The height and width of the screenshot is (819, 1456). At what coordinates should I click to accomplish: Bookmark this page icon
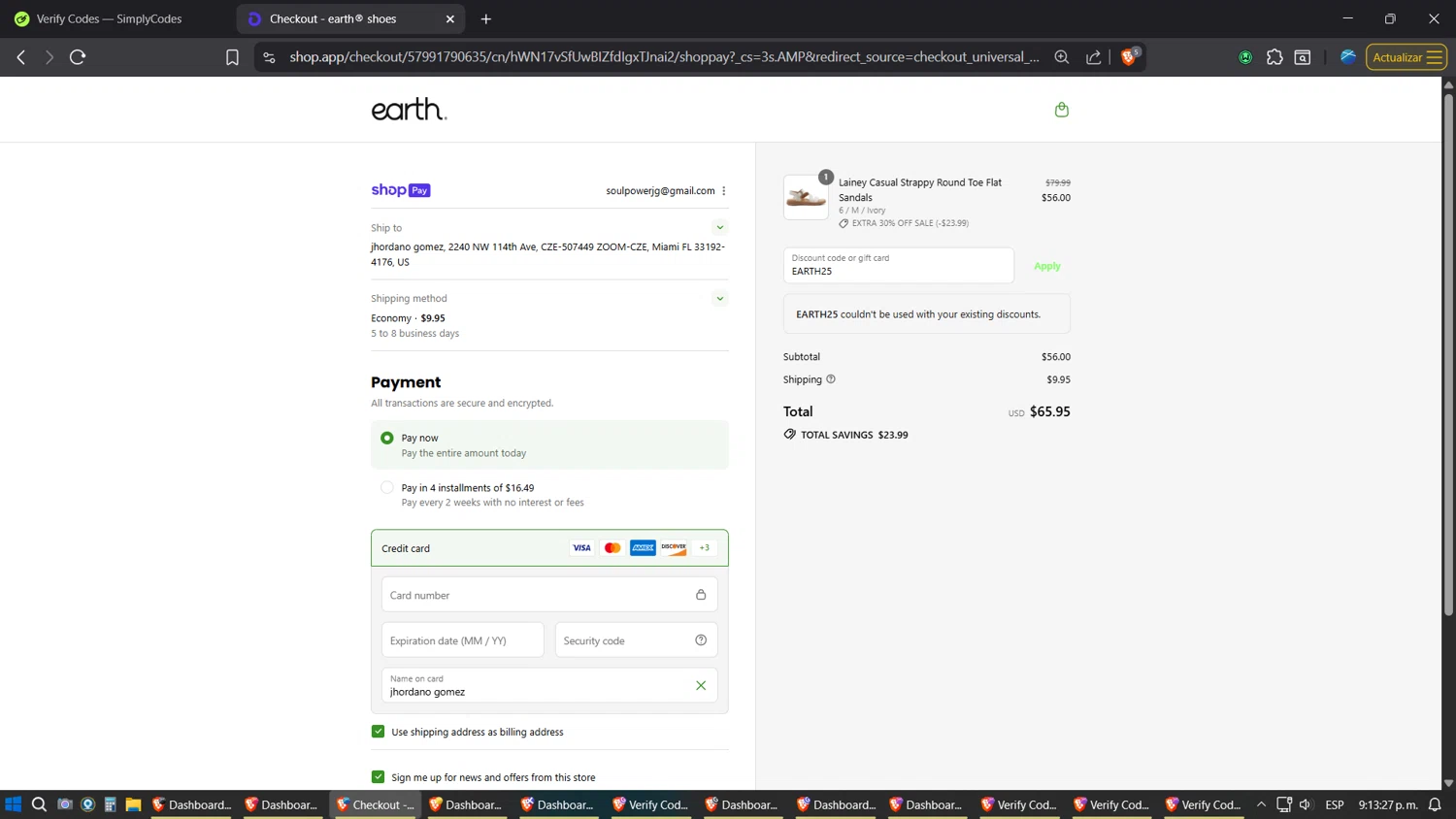[232, 57]
